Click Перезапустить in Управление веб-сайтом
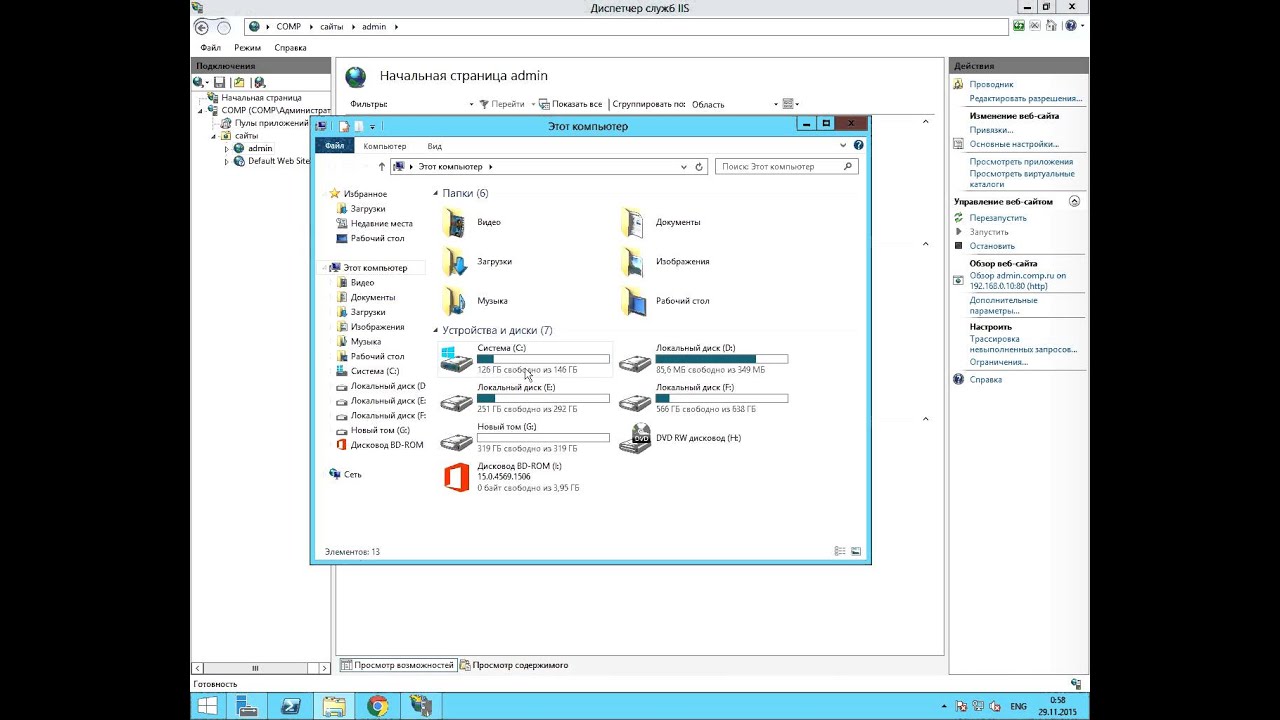 point(998,218)
